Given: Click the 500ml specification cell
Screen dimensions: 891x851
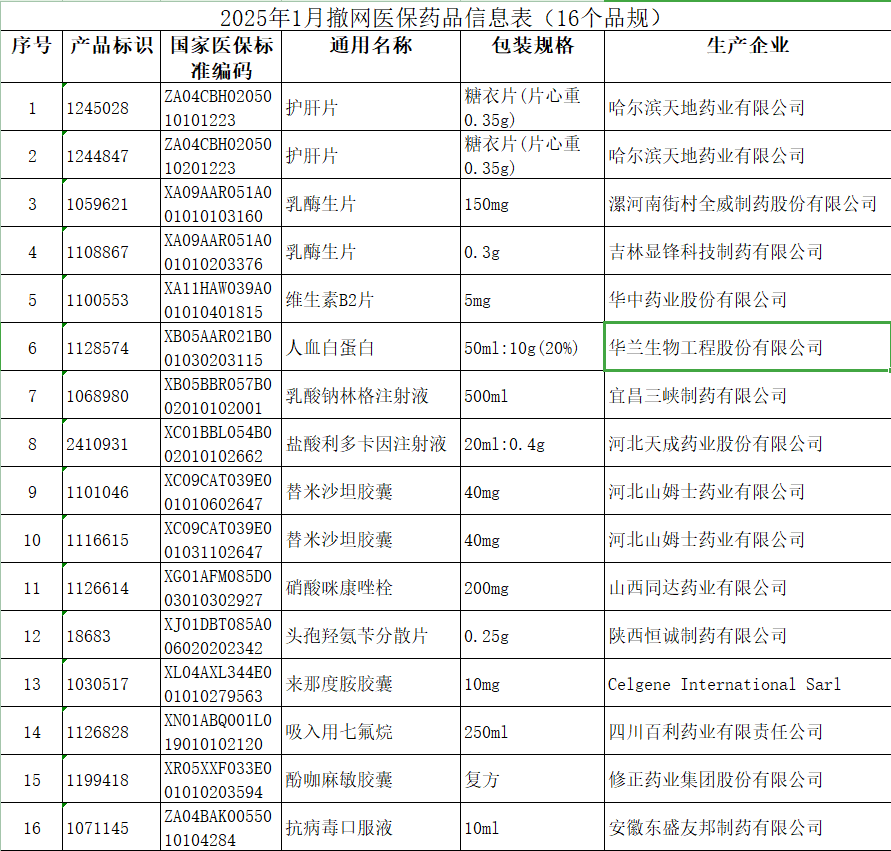Looking at the screenshot, I should 532,395.
